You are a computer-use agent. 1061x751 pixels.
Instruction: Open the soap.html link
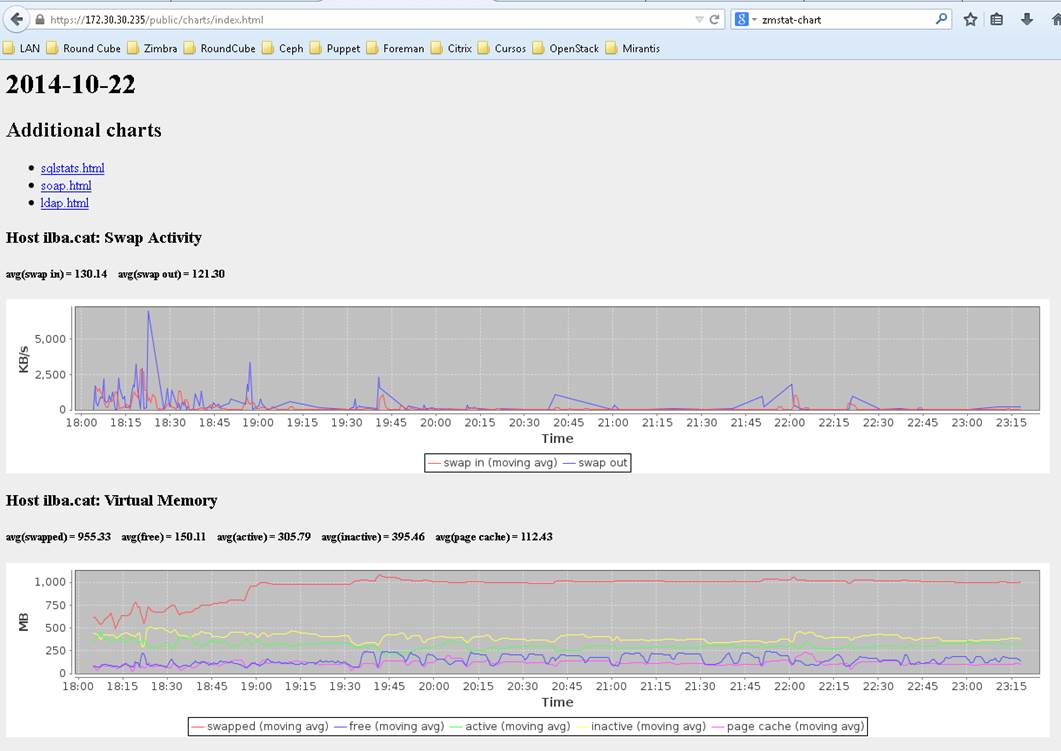(66, 185)
